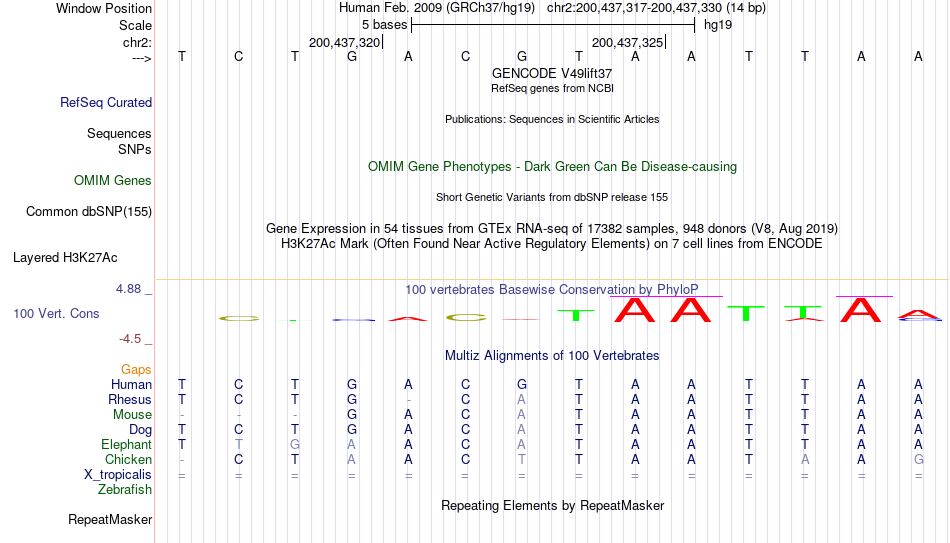950x543 pixels.
Task: Click the -4.5 PhyloP lower scale value
Action: tap(130, 339)
